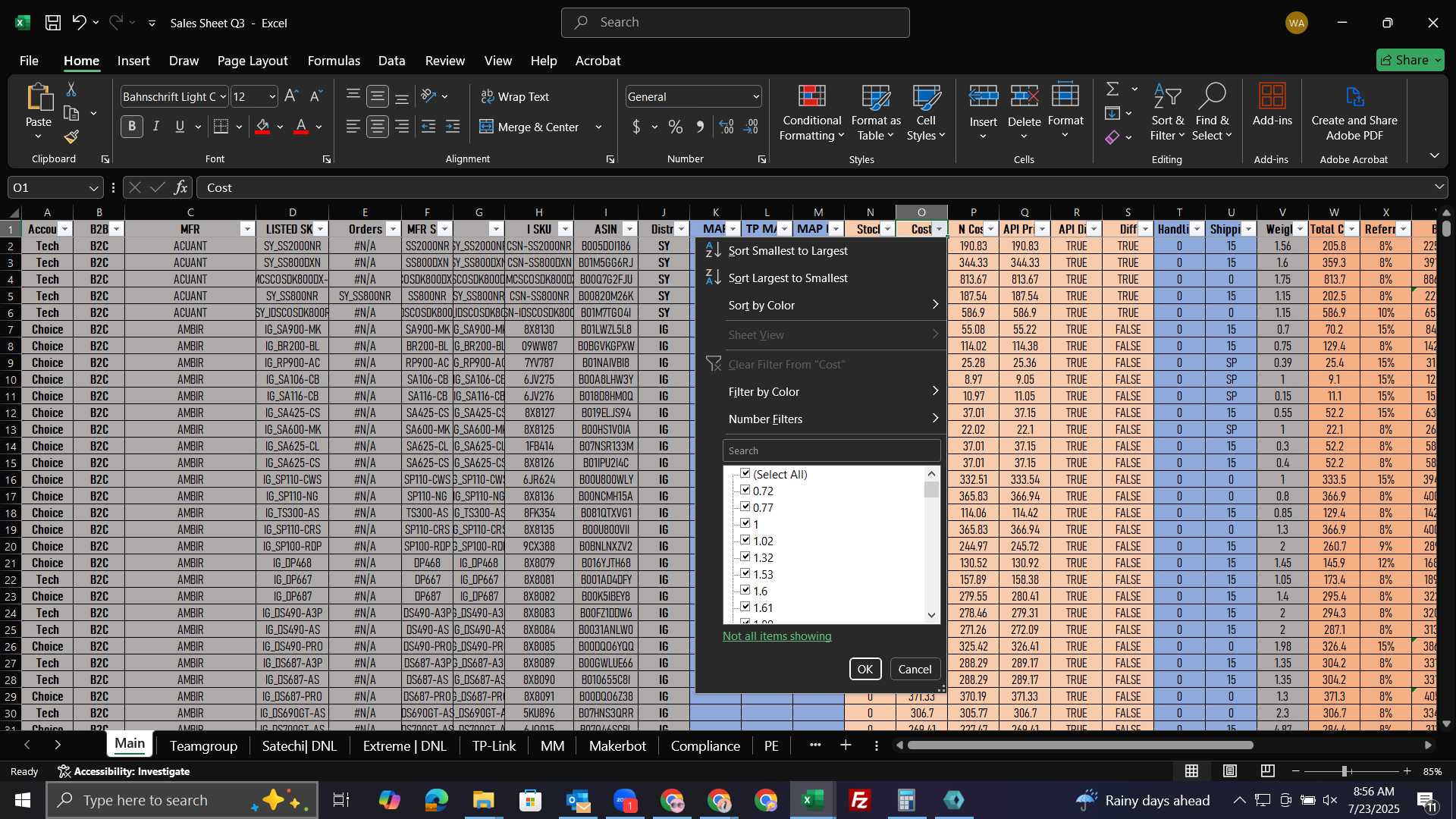Click Wrap Text button

coord(515,96)
